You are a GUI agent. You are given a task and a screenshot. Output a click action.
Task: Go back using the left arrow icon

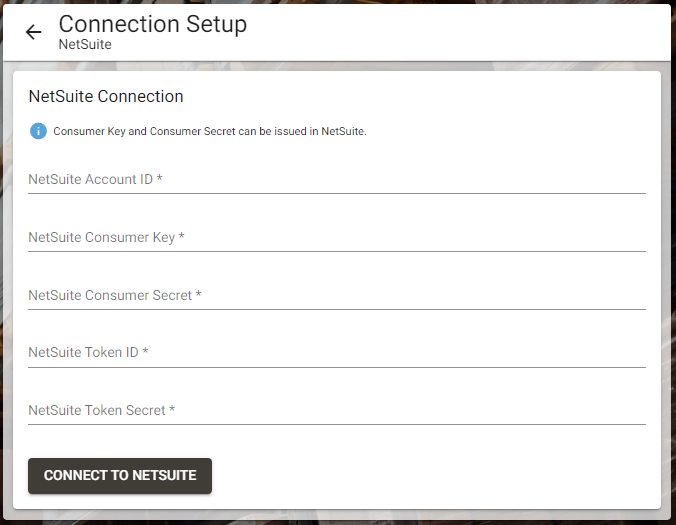tap(33, 32)
